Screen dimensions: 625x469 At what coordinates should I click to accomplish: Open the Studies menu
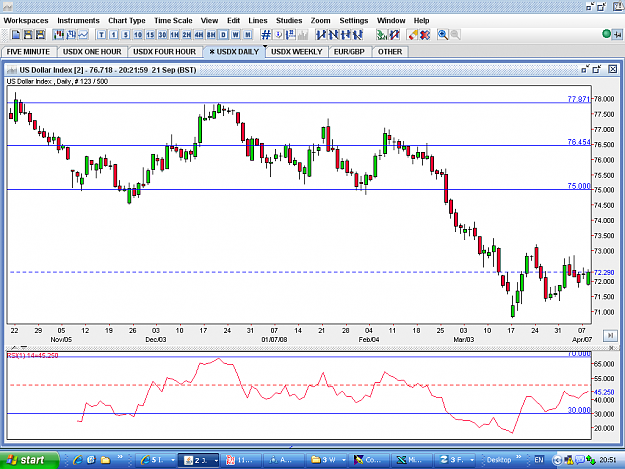click(x=289, y=21)
